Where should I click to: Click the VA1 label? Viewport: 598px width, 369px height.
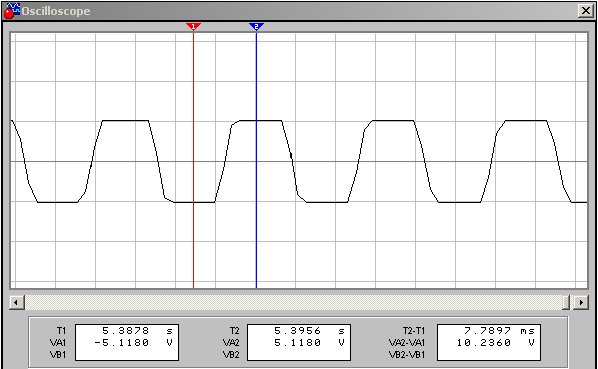(58, 343)
